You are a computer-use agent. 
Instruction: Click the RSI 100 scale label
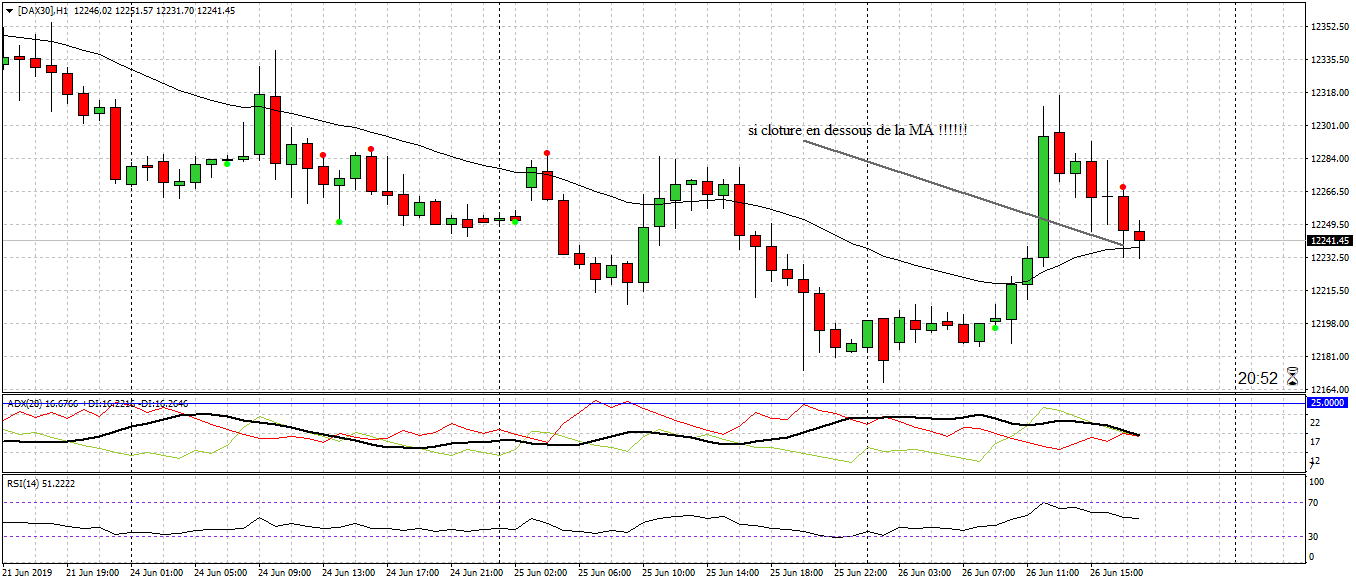pyautogui.click(x=1318, y=483)
